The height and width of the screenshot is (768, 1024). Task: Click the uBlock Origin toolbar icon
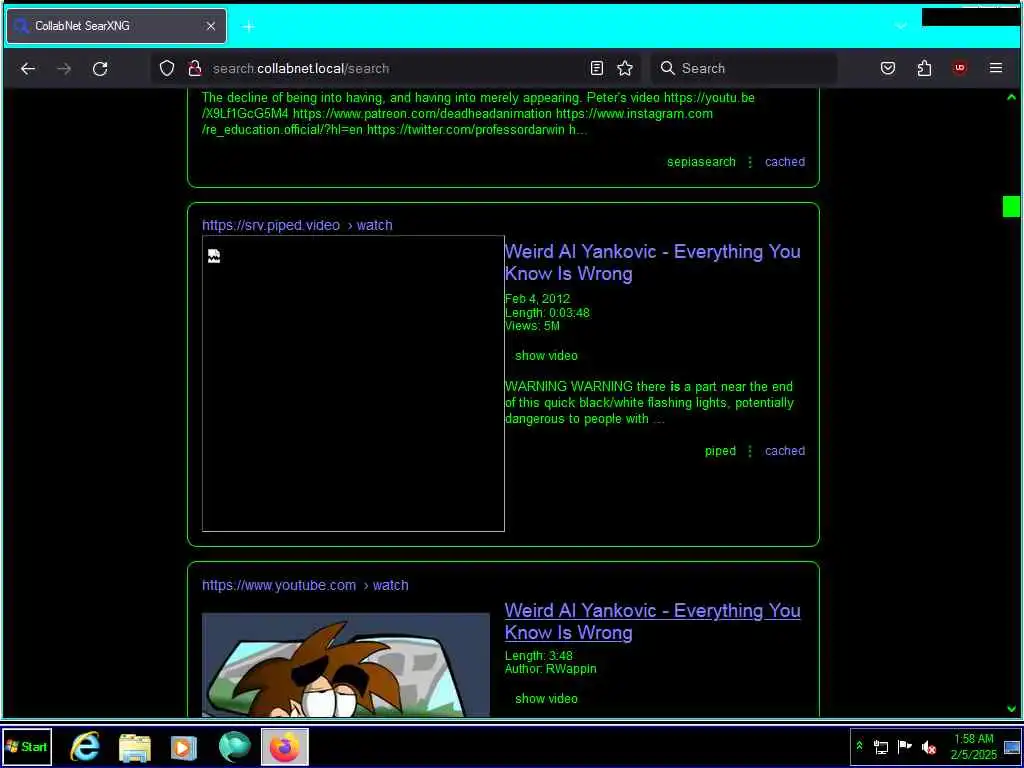pyautogui.click(x=959, y=68)
